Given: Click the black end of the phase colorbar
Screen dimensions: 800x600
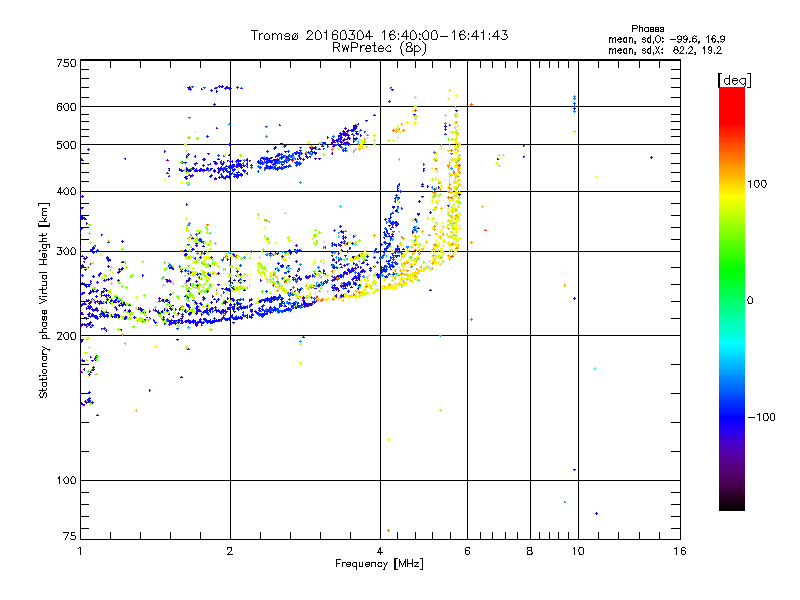Looking at the screenshot, I should tap(732, 503).
